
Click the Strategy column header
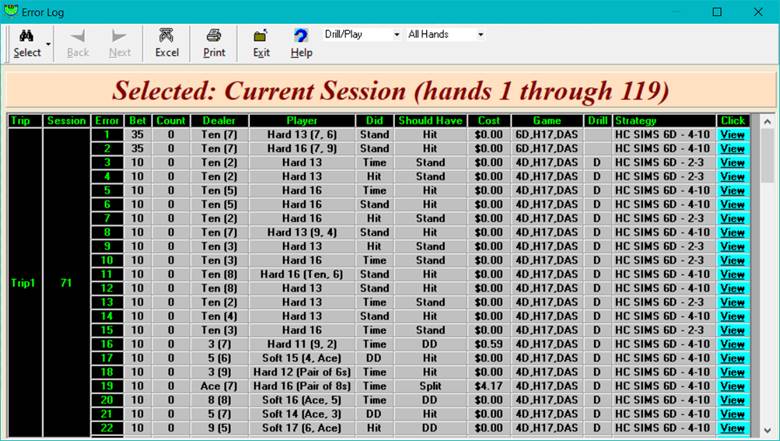click(x=663, y=121)
